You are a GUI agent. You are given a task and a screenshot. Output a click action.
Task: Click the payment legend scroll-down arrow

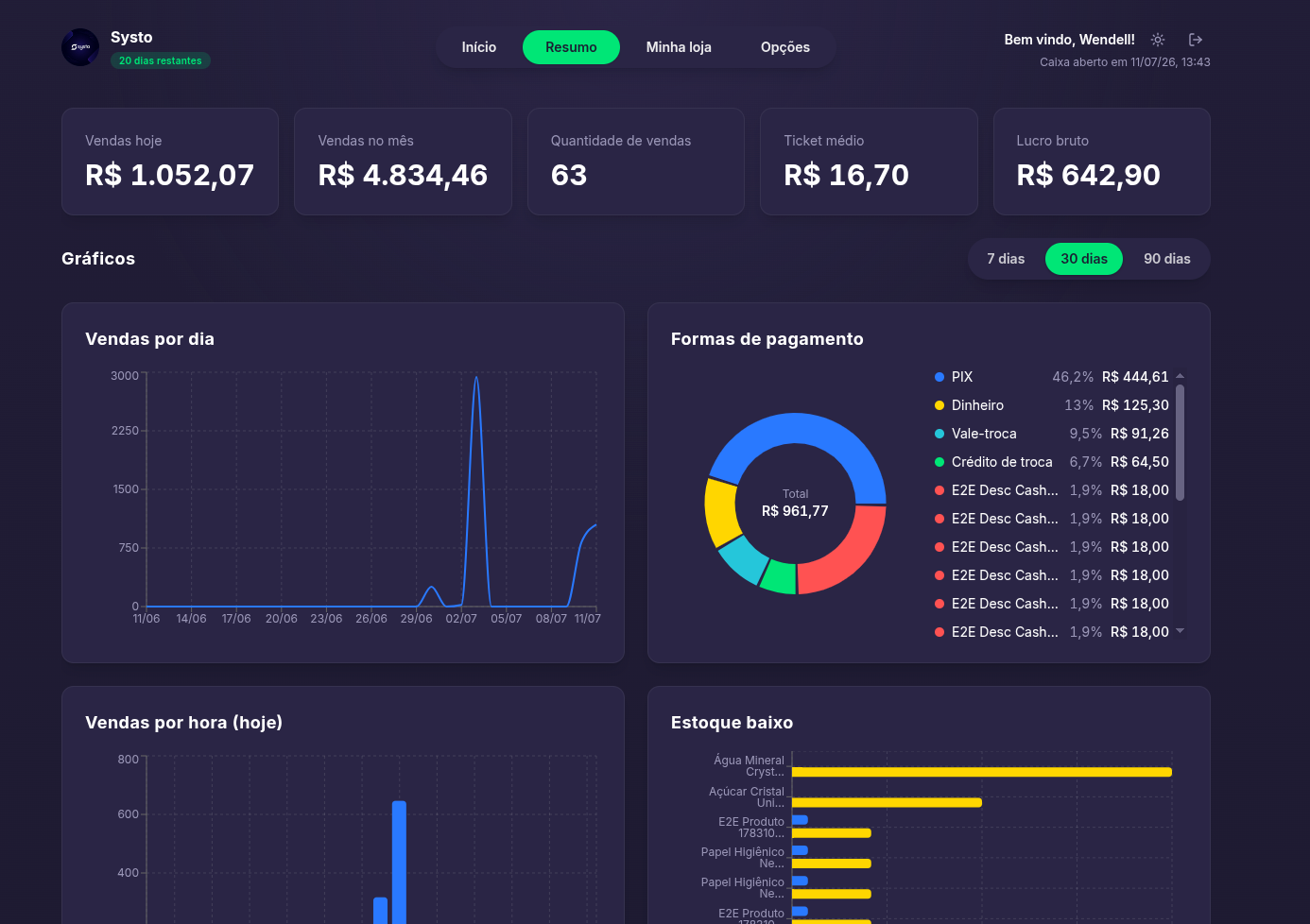(1180, 631)
